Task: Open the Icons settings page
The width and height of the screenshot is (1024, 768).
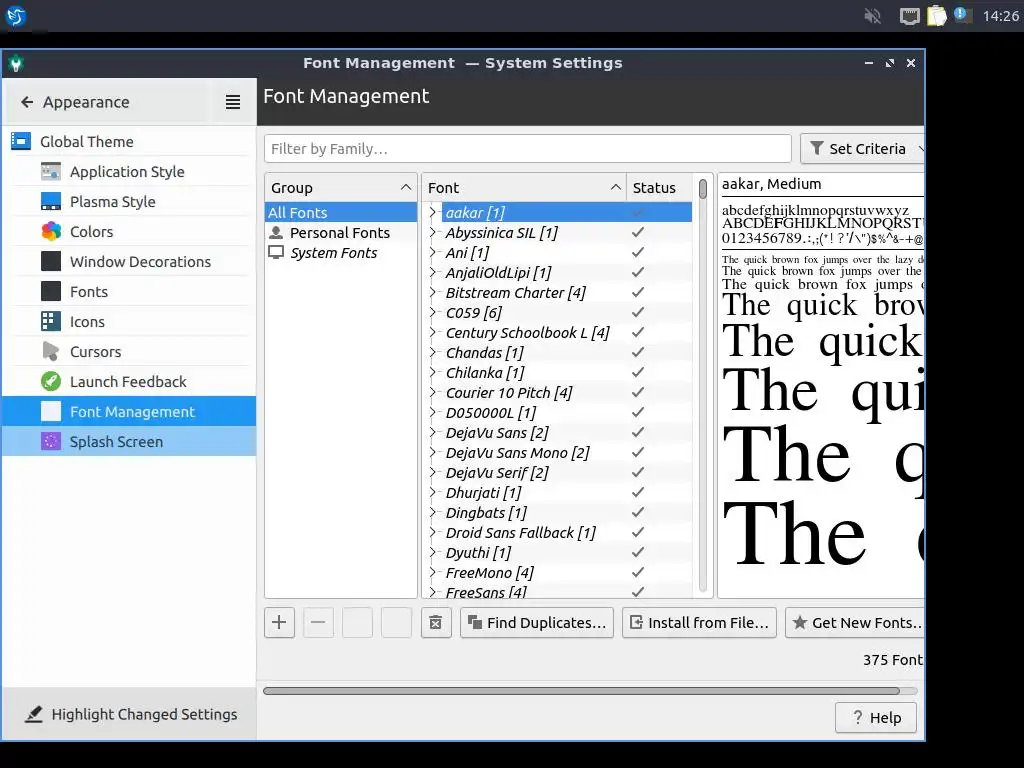Action: coord(129,322)
